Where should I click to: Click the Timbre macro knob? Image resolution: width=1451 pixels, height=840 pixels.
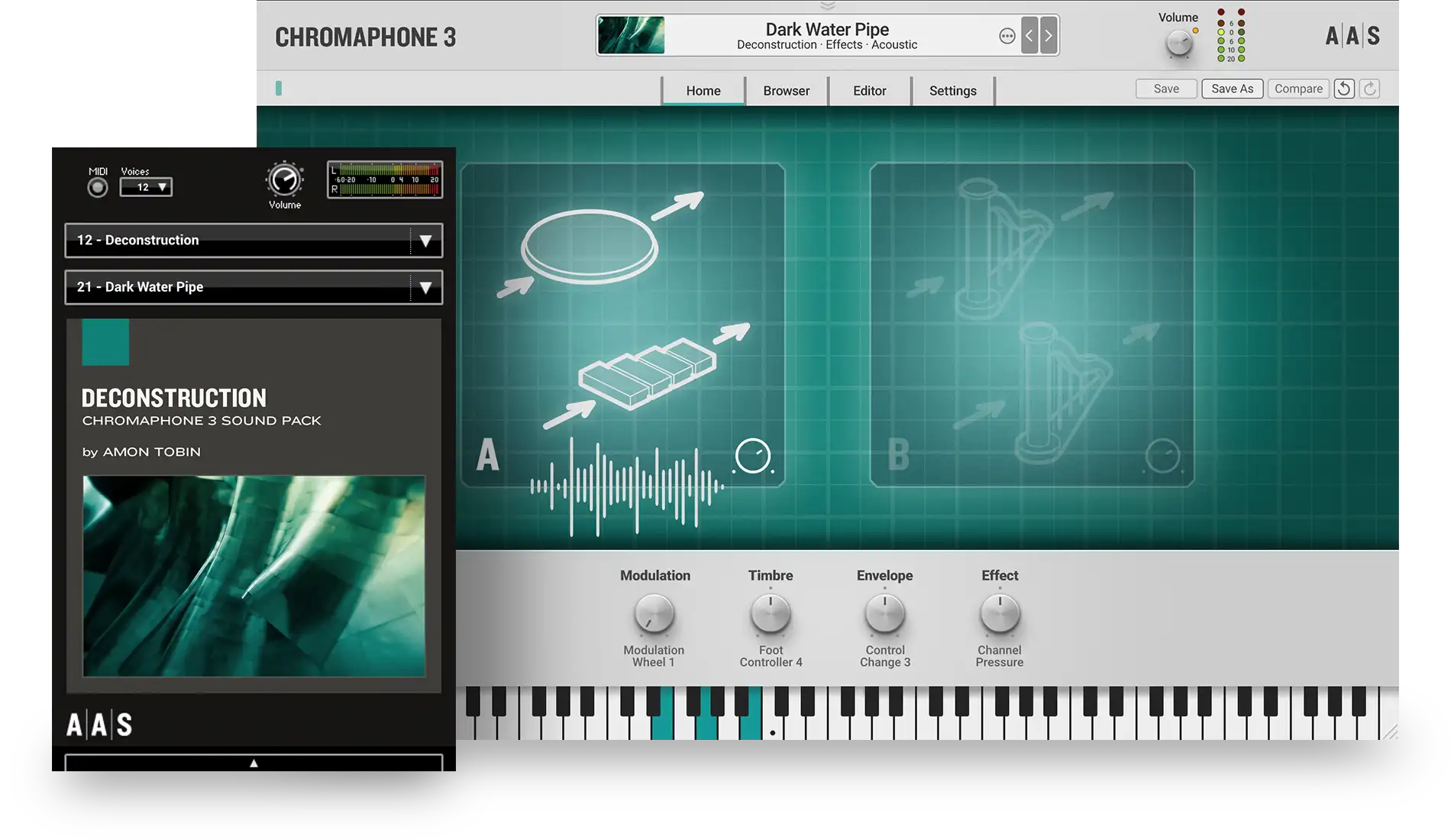(x=771, y=614)
